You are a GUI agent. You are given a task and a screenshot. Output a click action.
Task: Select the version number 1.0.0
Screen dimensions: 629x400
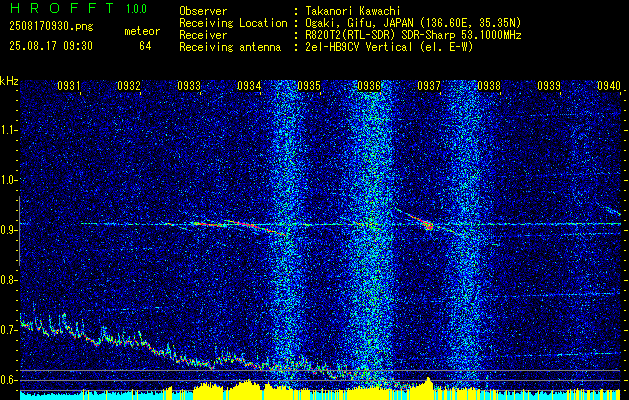(136, 9)
